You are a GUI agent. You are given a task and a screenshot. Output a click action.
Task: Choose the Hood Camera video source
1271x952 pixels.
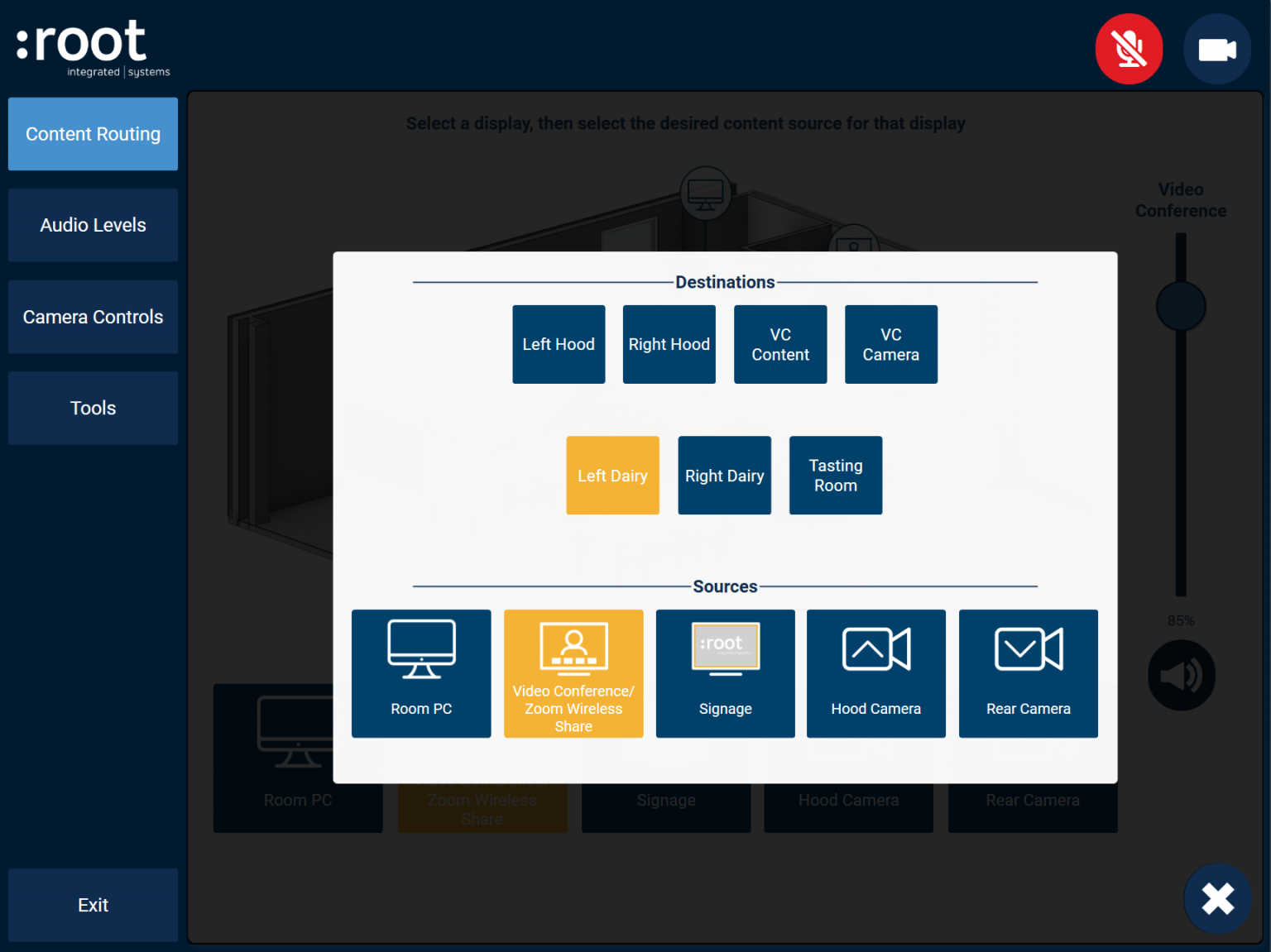(875, 673)
